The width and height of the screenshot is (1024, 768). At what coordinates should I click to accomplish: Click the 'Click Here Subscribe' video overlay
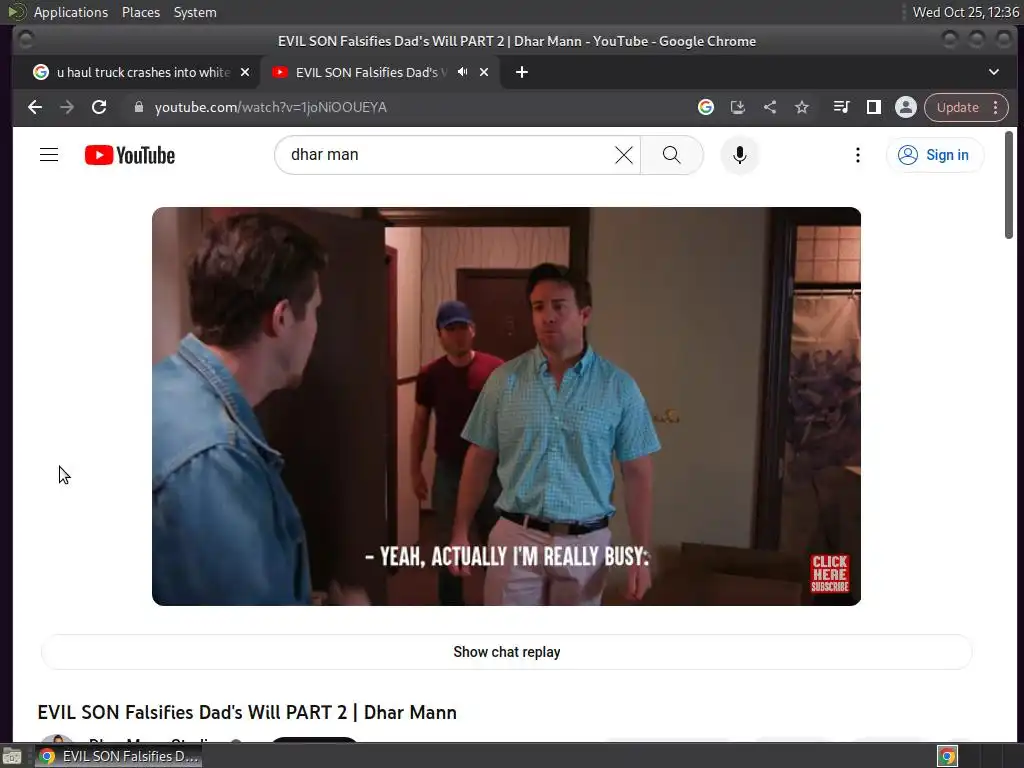(829, 574)
